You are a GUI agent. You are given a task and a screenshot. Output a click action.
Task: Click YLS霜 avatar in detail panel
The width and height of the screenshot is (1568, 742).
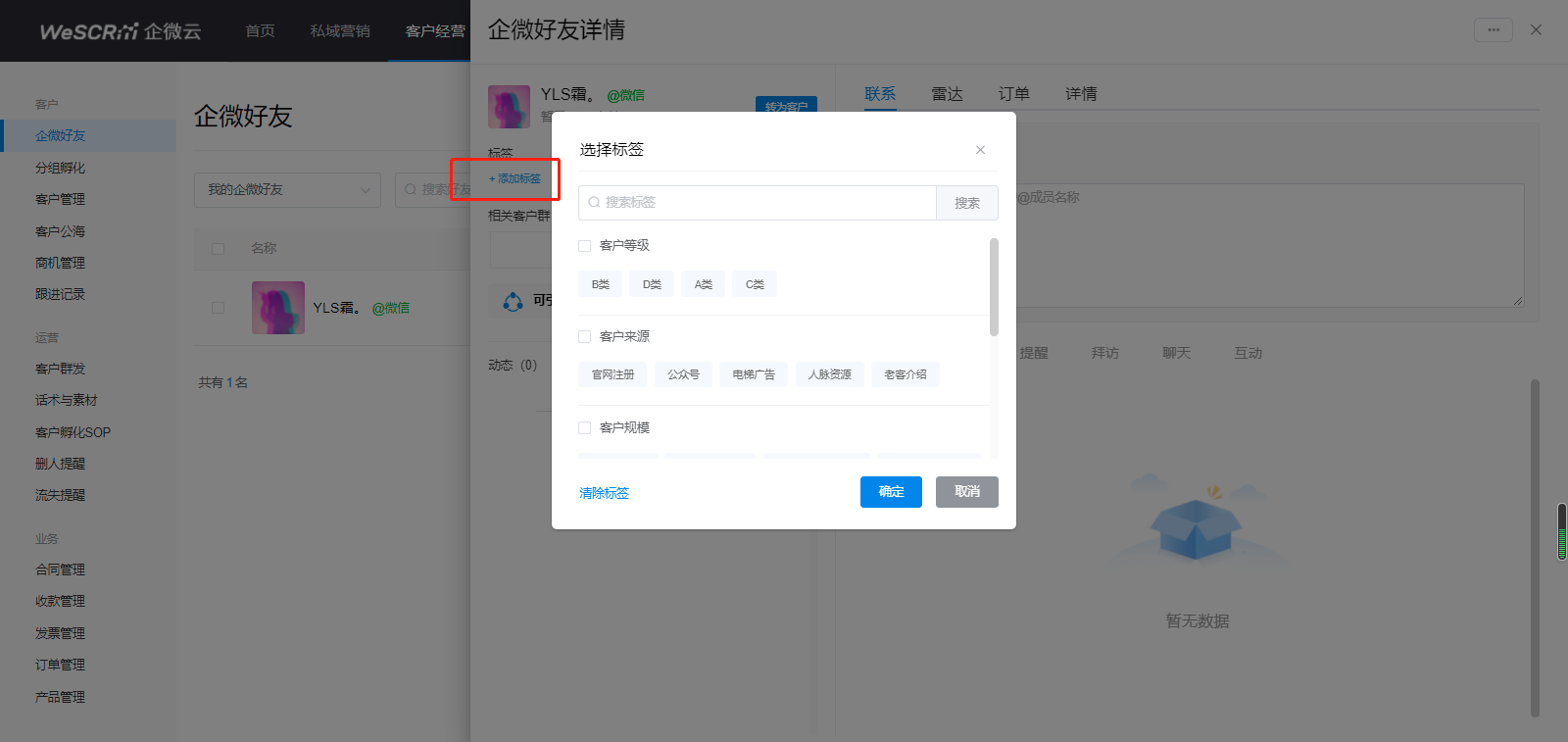pos(509,107)
